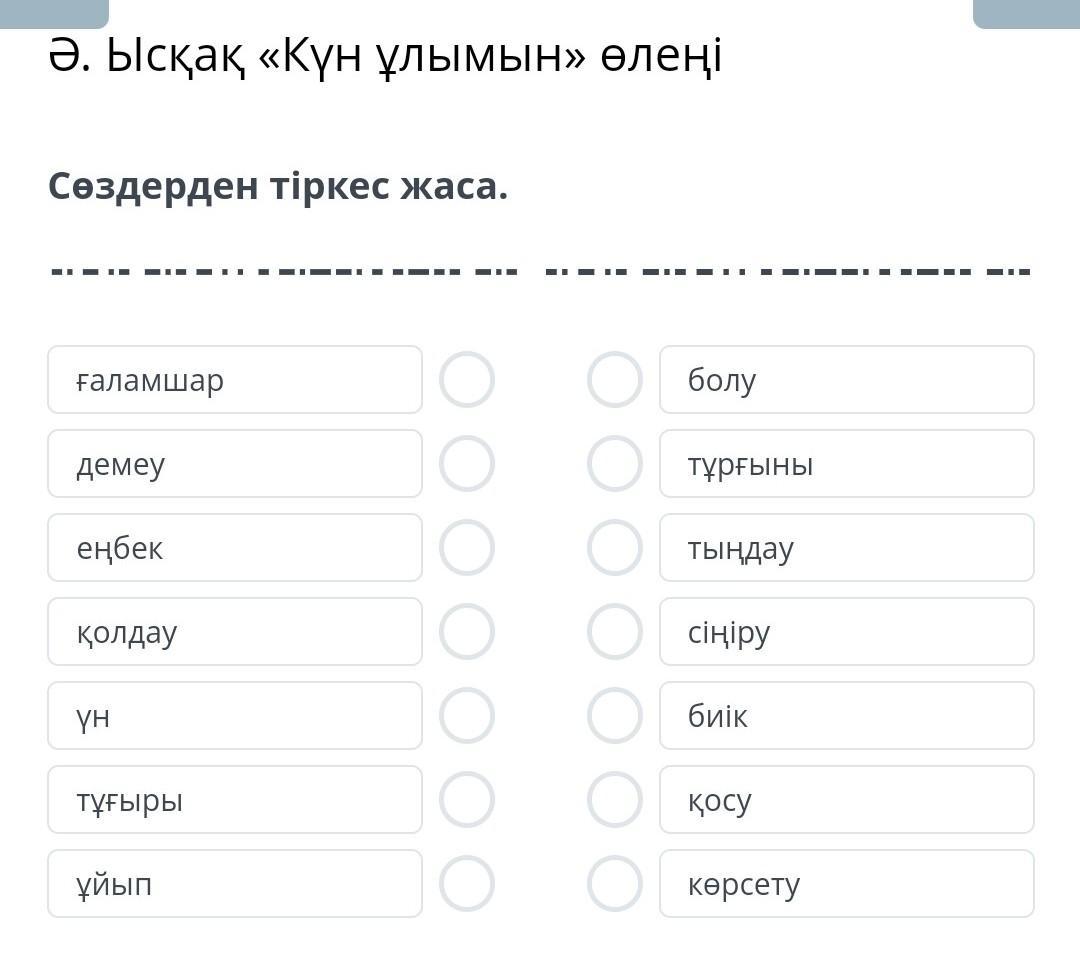Select the circle left of болу
This screenshot has width=1080, height=968.
click(614, 380)
